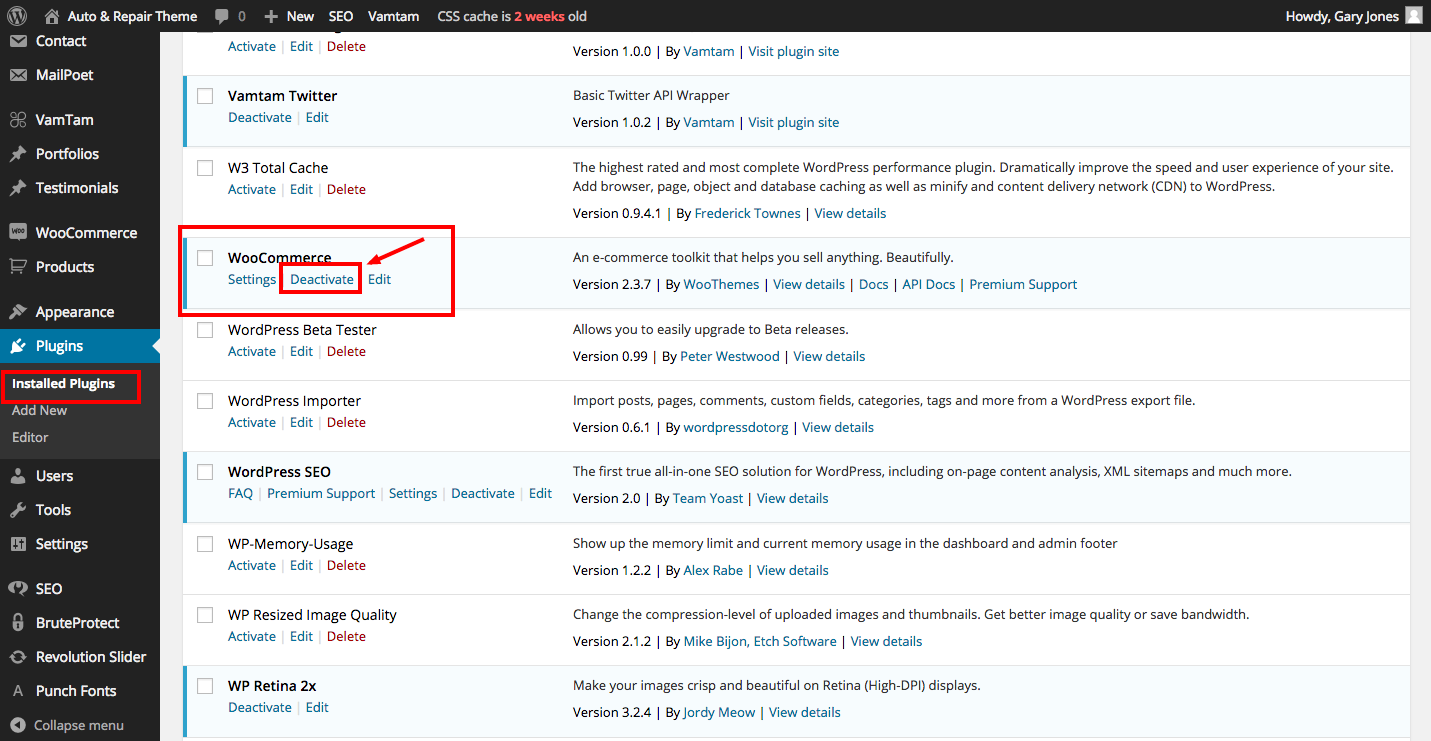Open the Add New plugins page
The image size is (1431, 741).
39,410
